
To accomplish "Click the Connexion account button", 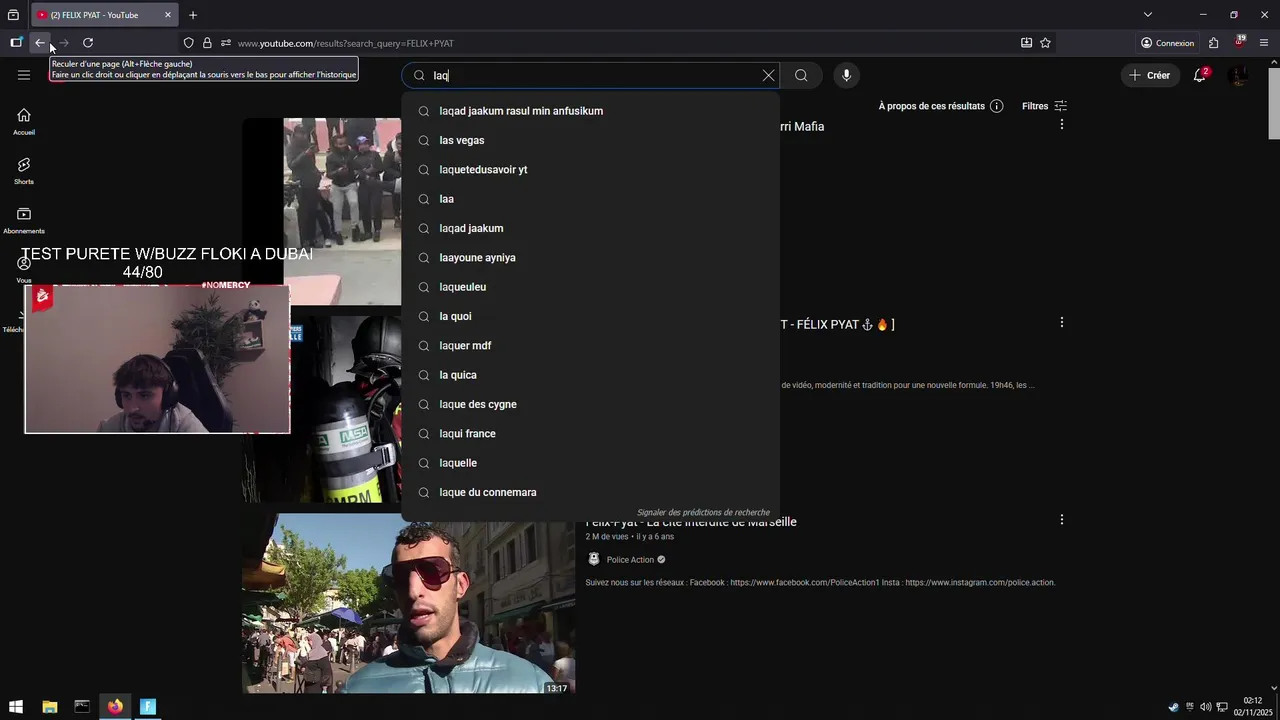I will click(x=1167, y=43).
